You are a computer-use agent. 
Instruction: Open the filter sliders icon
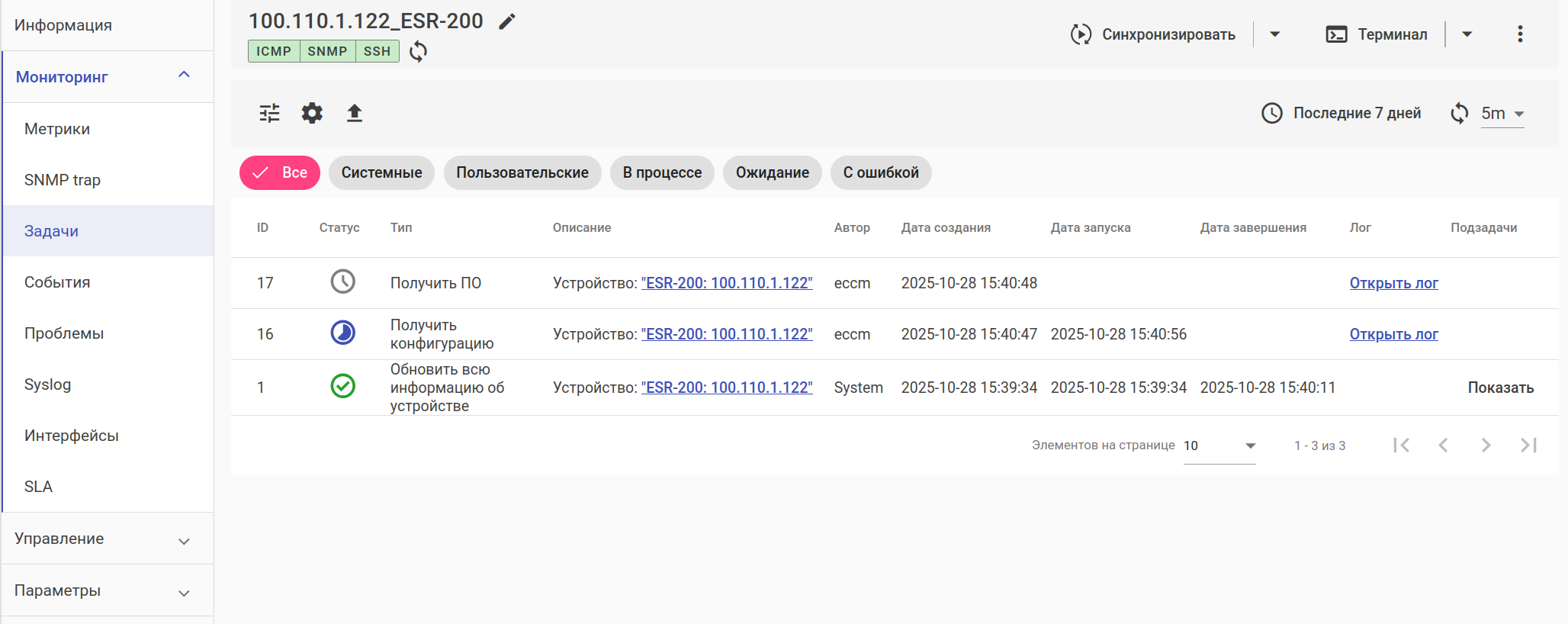269,113
